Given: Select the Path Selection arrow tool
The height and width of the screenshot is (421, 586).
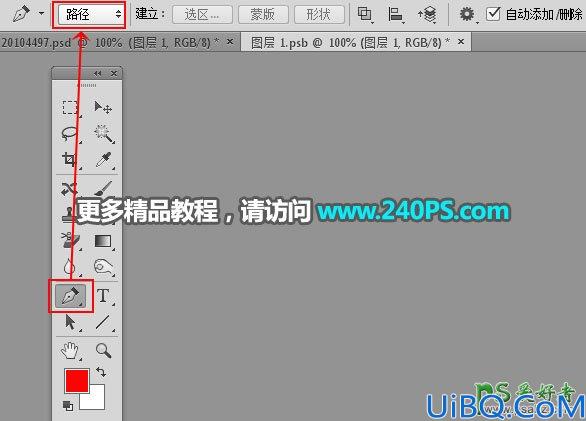Looking at the screenshot, I should [70, 322].
